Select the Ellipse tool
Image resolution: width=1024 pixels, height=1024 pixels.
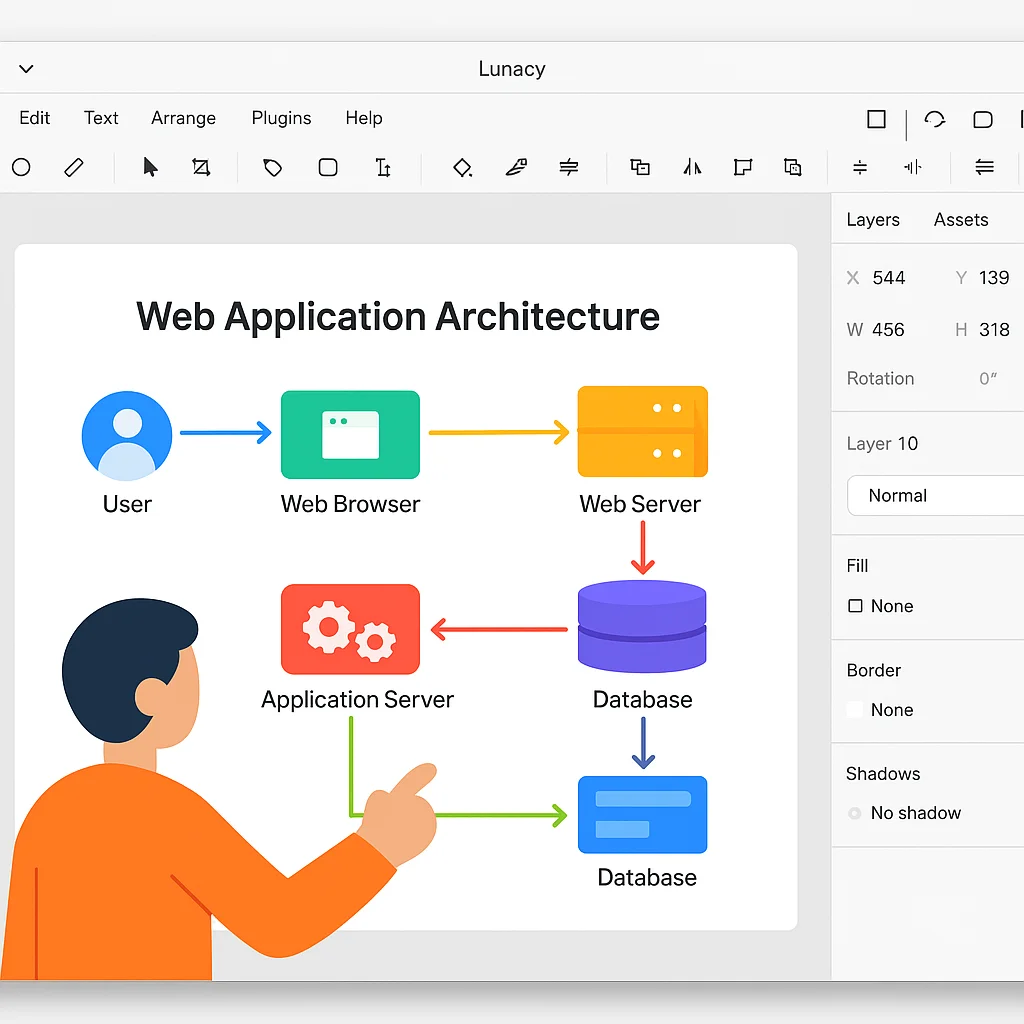(21, 167)
